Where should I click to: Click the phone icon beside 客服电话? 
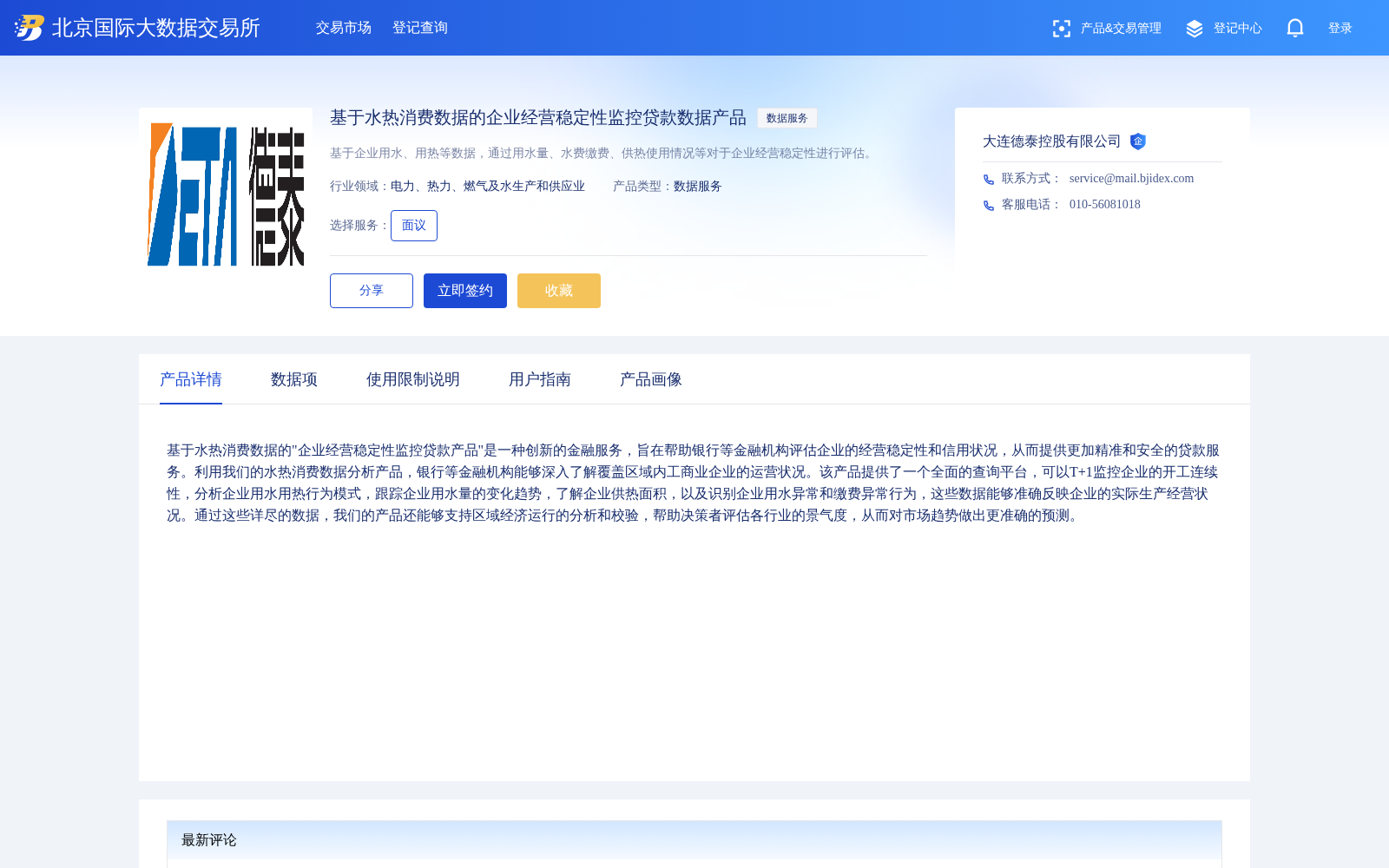pos(989,206)
